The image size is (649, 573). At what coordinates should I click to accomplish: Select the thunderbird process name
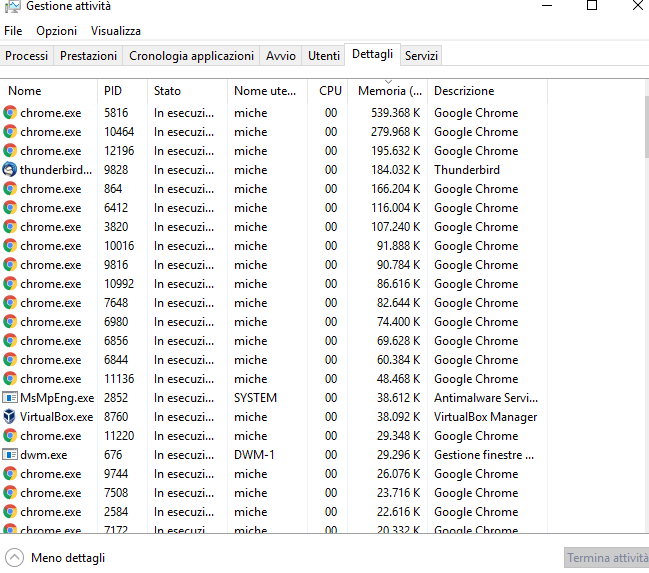point(56,170)
